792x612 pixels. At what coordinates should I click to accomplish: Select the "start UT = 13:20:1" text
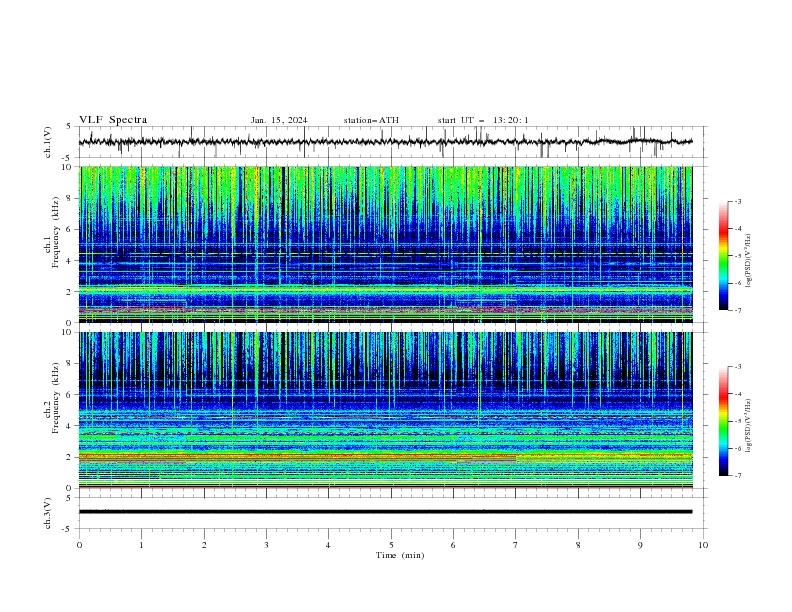click(483, 120)
